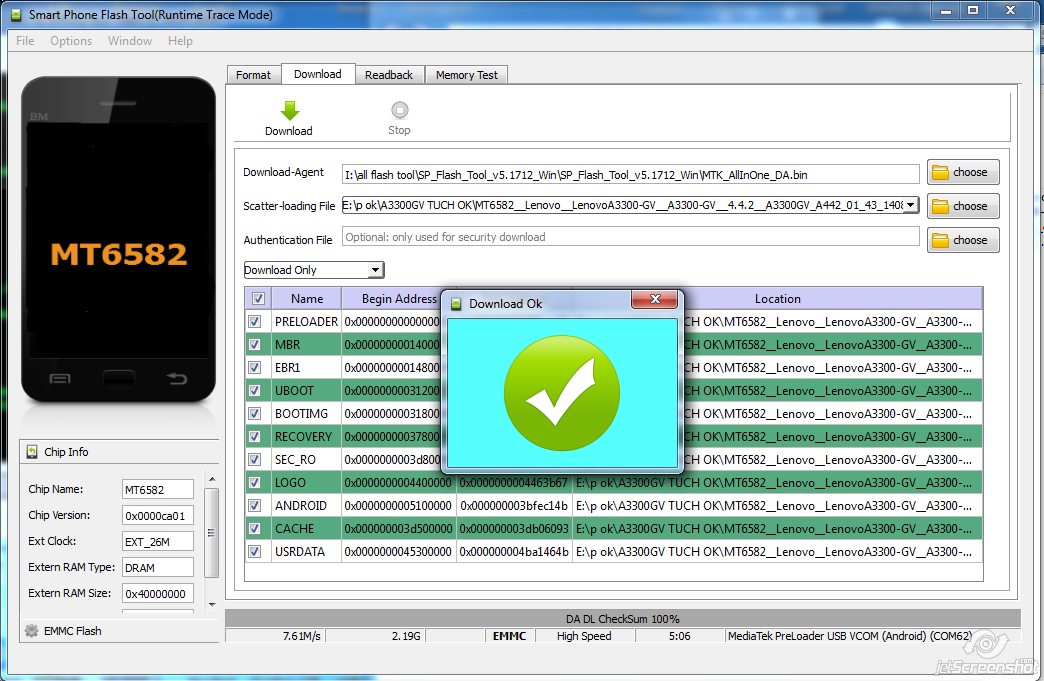Open the Help menu

pyautogui.click(x=180, y=41)
